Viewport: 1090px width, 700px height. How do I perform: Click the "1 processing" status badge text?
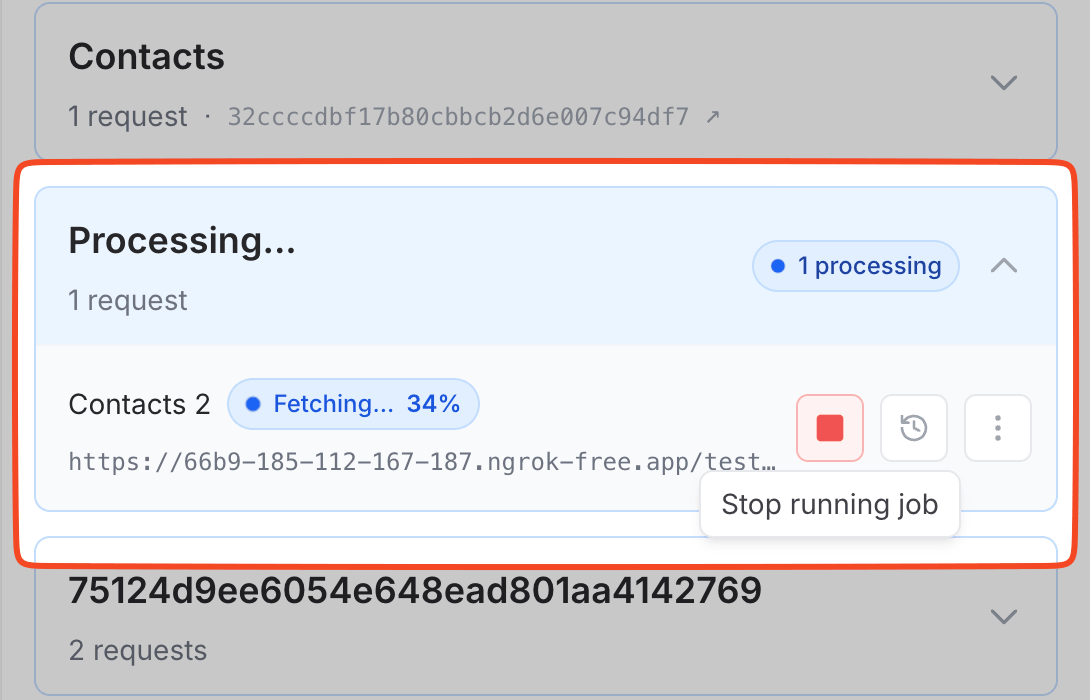pos(869,267)
